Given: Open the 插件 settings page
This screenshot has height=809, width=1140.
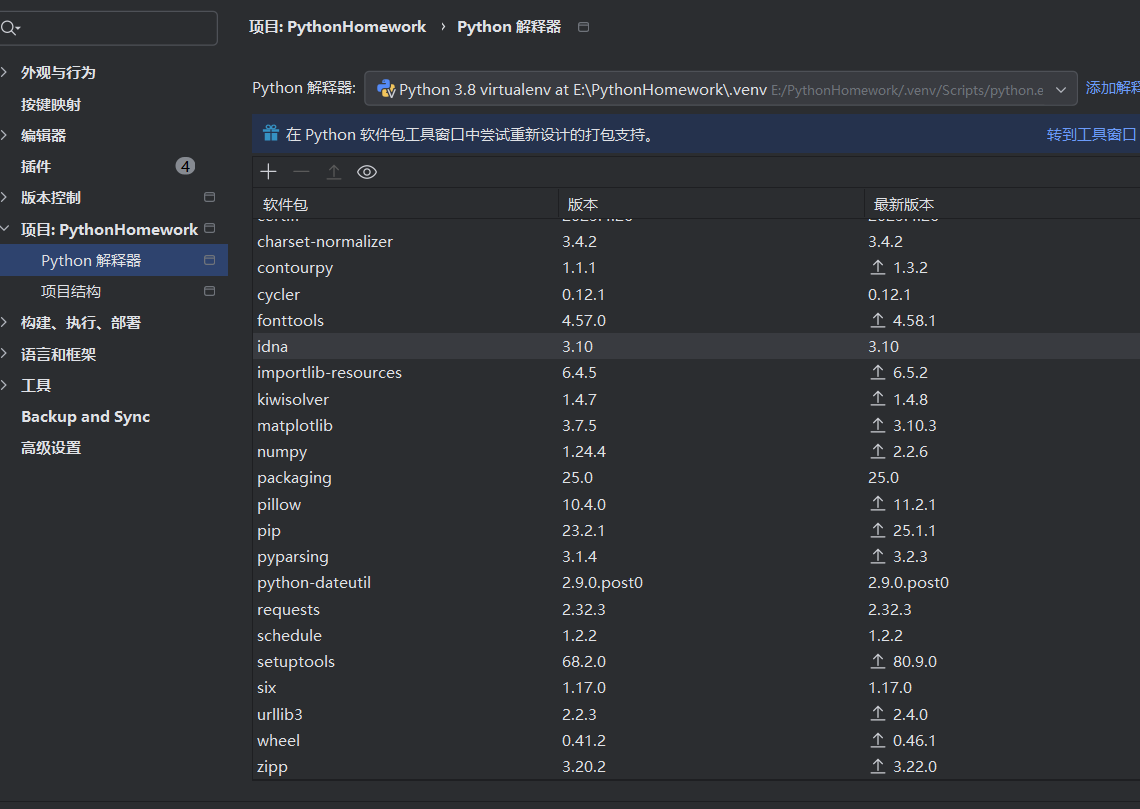Looking at the screenshot, I should pyautogui.click(x=36, y=166).
